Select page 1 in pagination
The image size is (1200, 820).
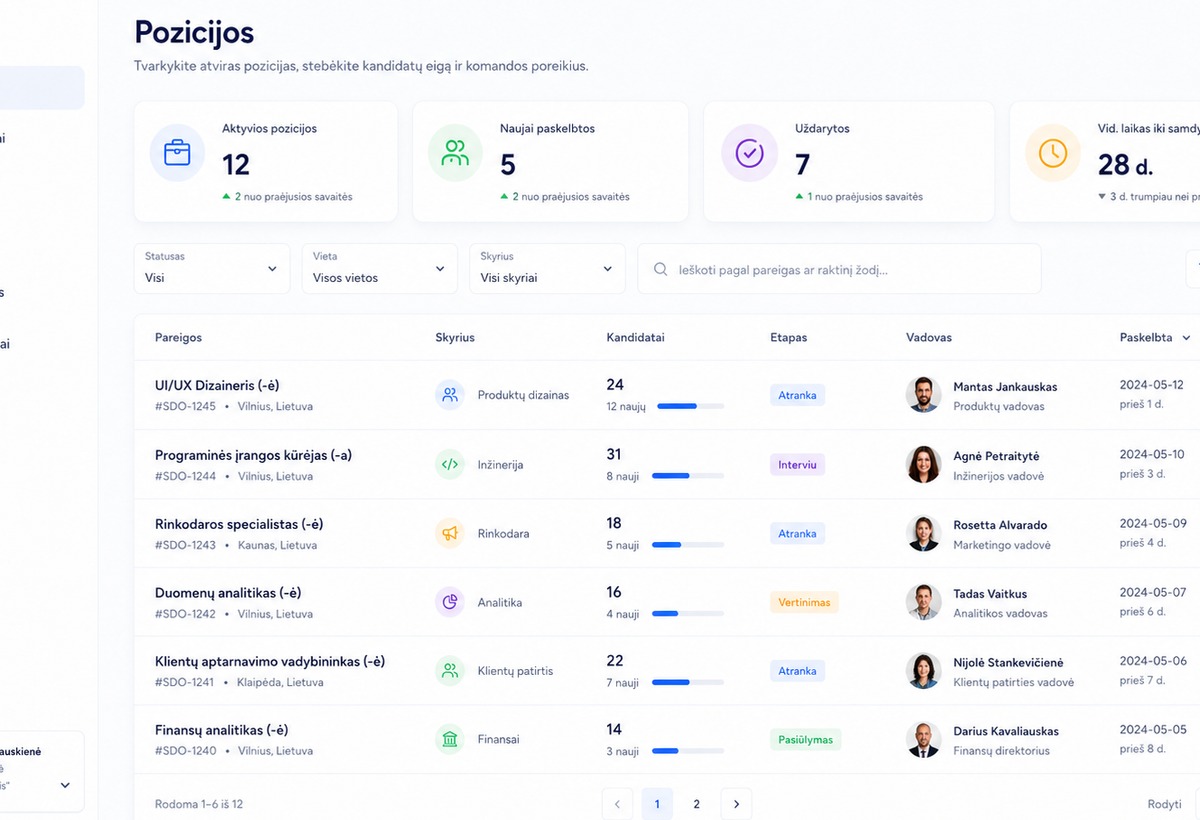tap(657, 804)
